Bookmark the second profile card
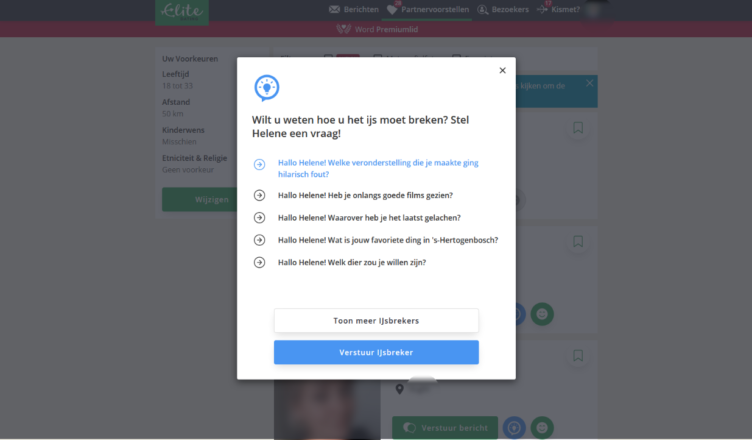Screen dimensions: 752x440 [x=578, y=241]
